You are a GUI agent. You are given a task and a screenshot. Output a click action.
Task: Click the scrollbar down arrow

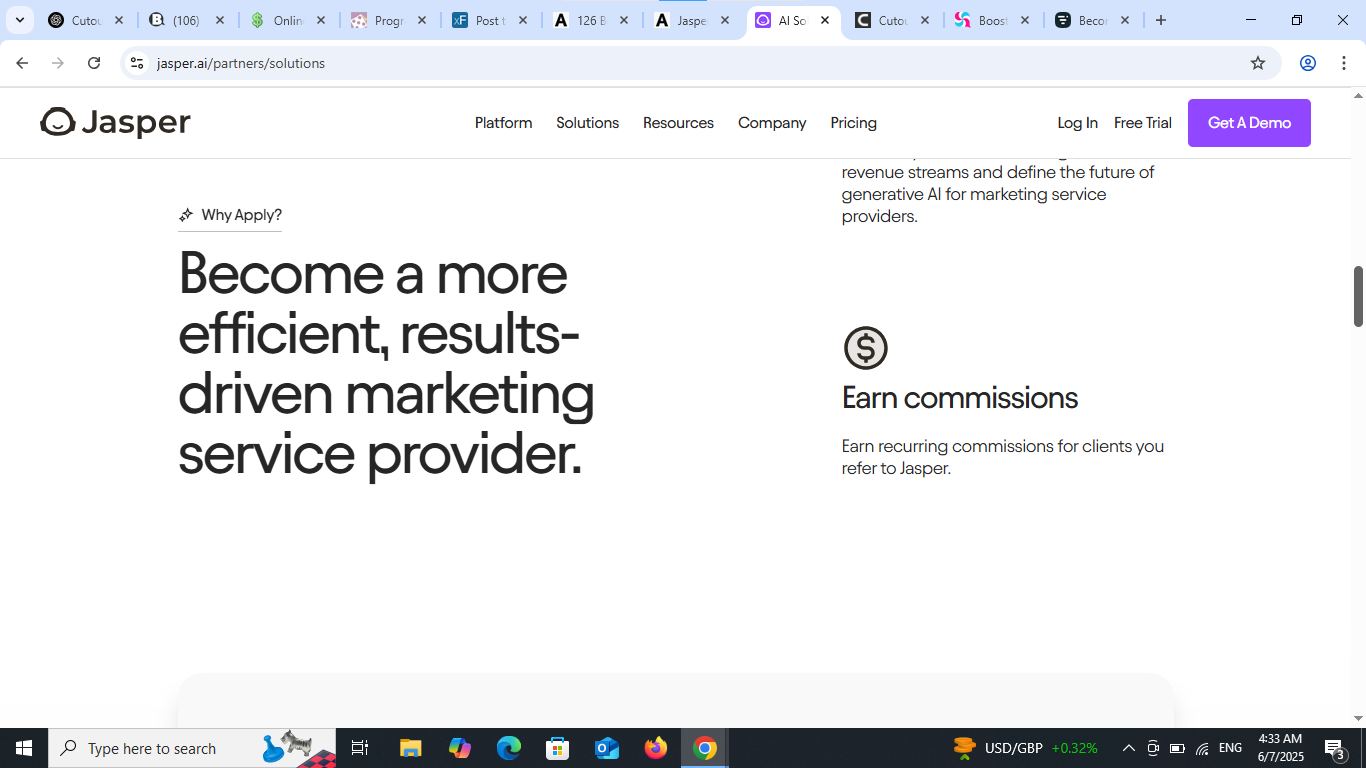point(1358,718)
